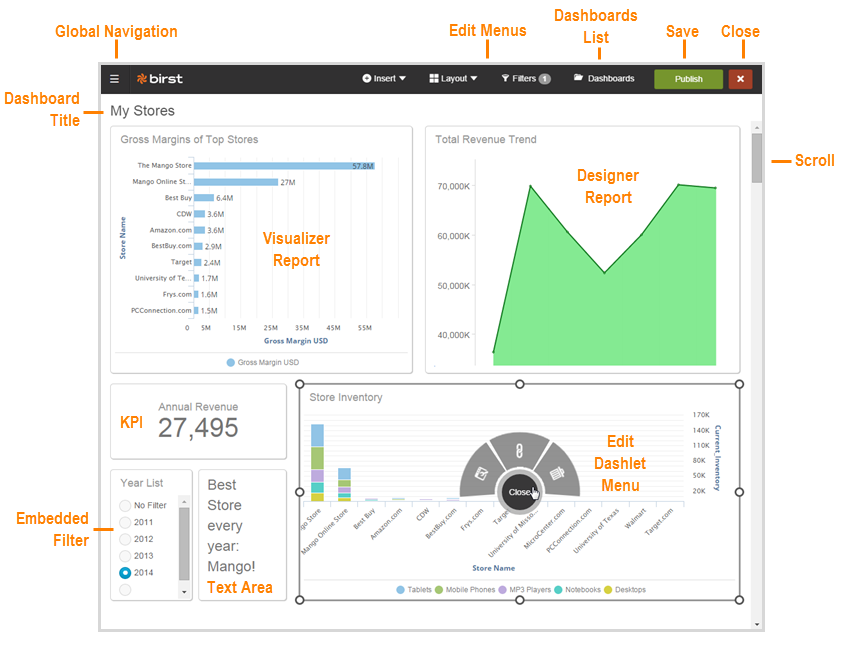Open the Layout dropdown menu
Viewport: 859px width, 649px height.
(x=453, y=79)
